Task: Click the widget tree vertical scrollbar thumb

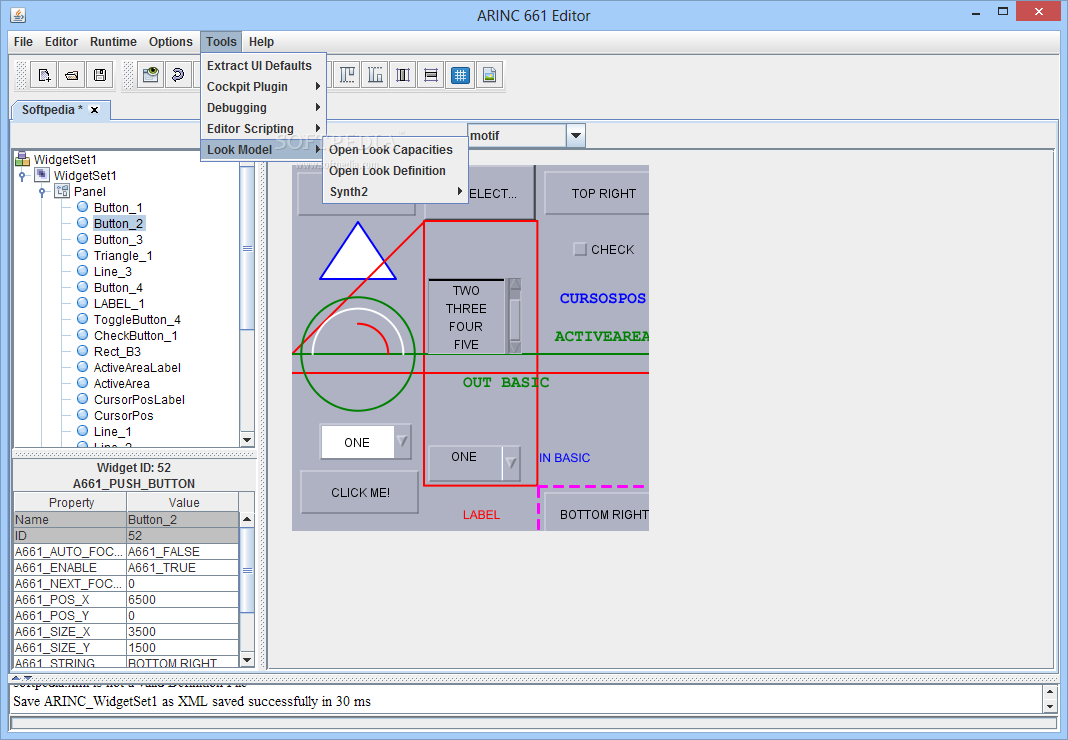Action: tap(247, 248)
